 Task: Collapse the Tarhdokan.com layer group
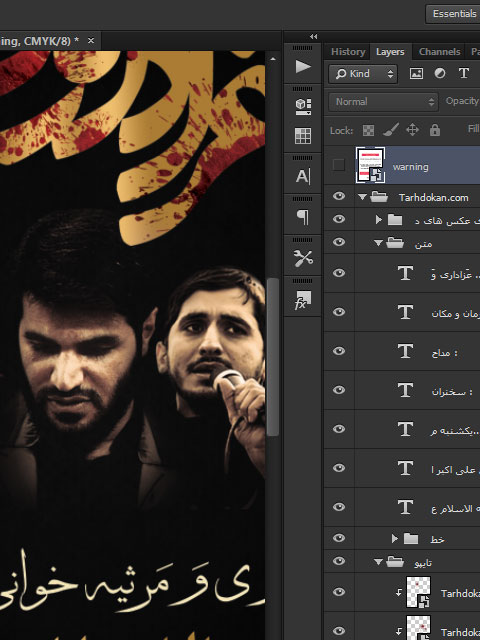(362, 197)
